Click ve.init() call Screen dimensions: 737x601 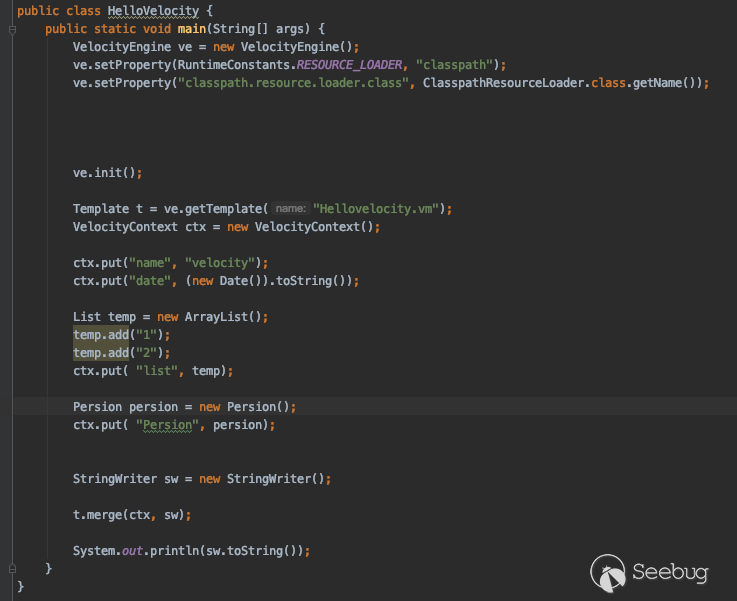point(107,173)
